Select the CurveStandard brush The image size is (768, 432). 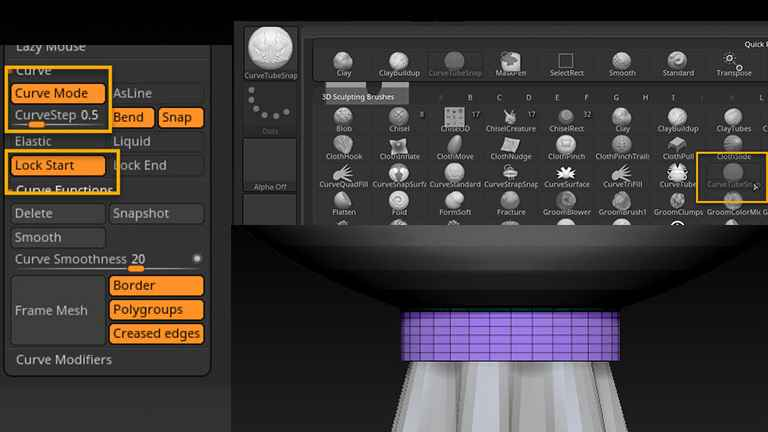tap(455, 176)
